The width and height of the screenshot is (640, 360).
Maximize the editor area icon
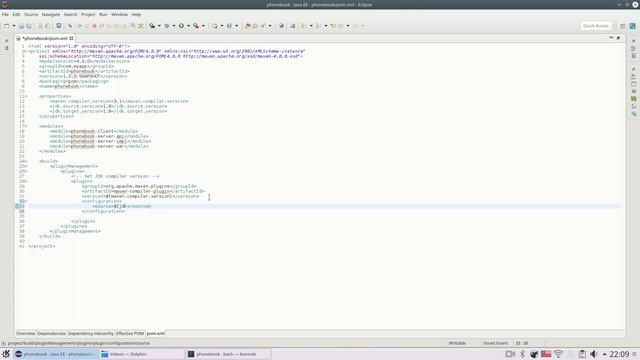(618, 38)
